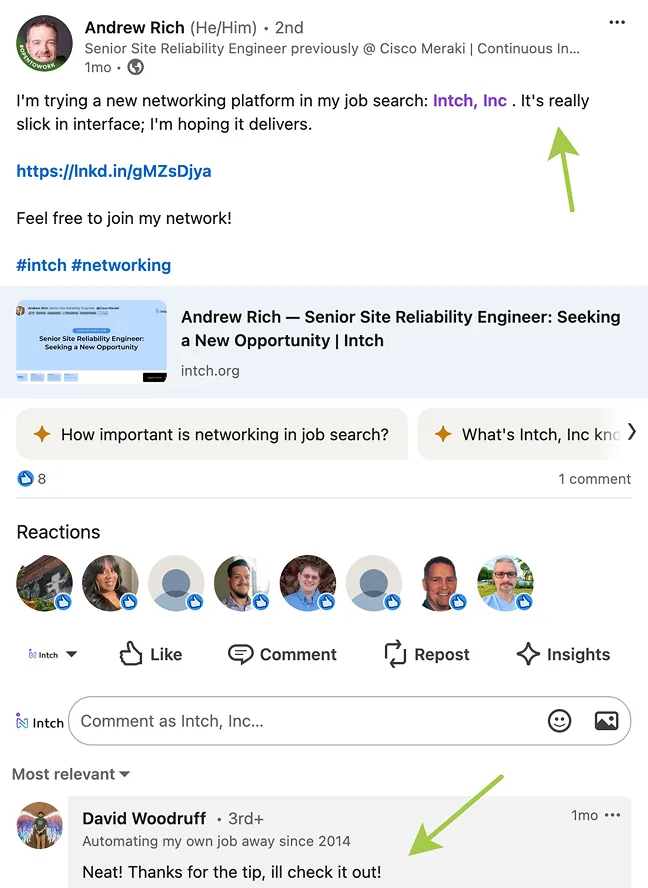The height and width of the screenshot is (888, 648).
Task: Select the networking importance suggested question
Action: pos(212,432)
